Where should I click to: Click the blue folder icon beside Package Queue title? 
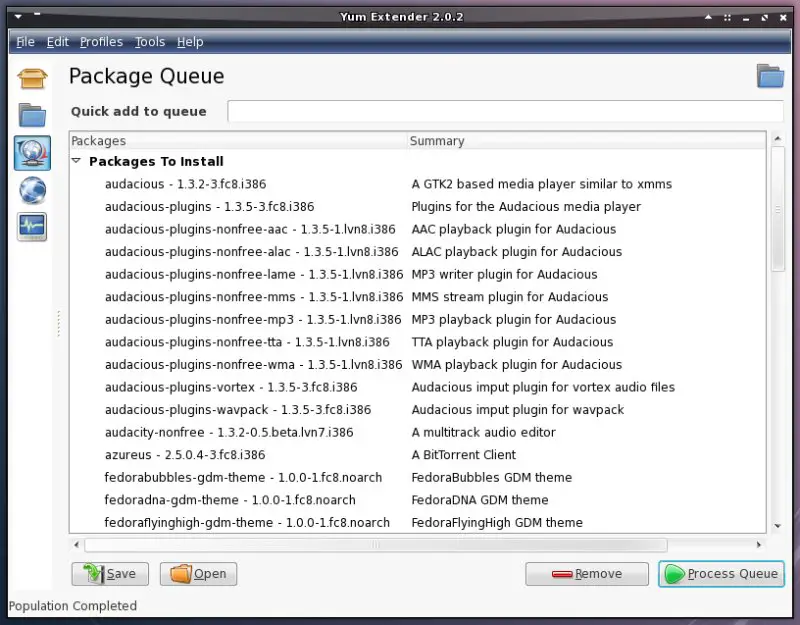(x=770, y=77)
